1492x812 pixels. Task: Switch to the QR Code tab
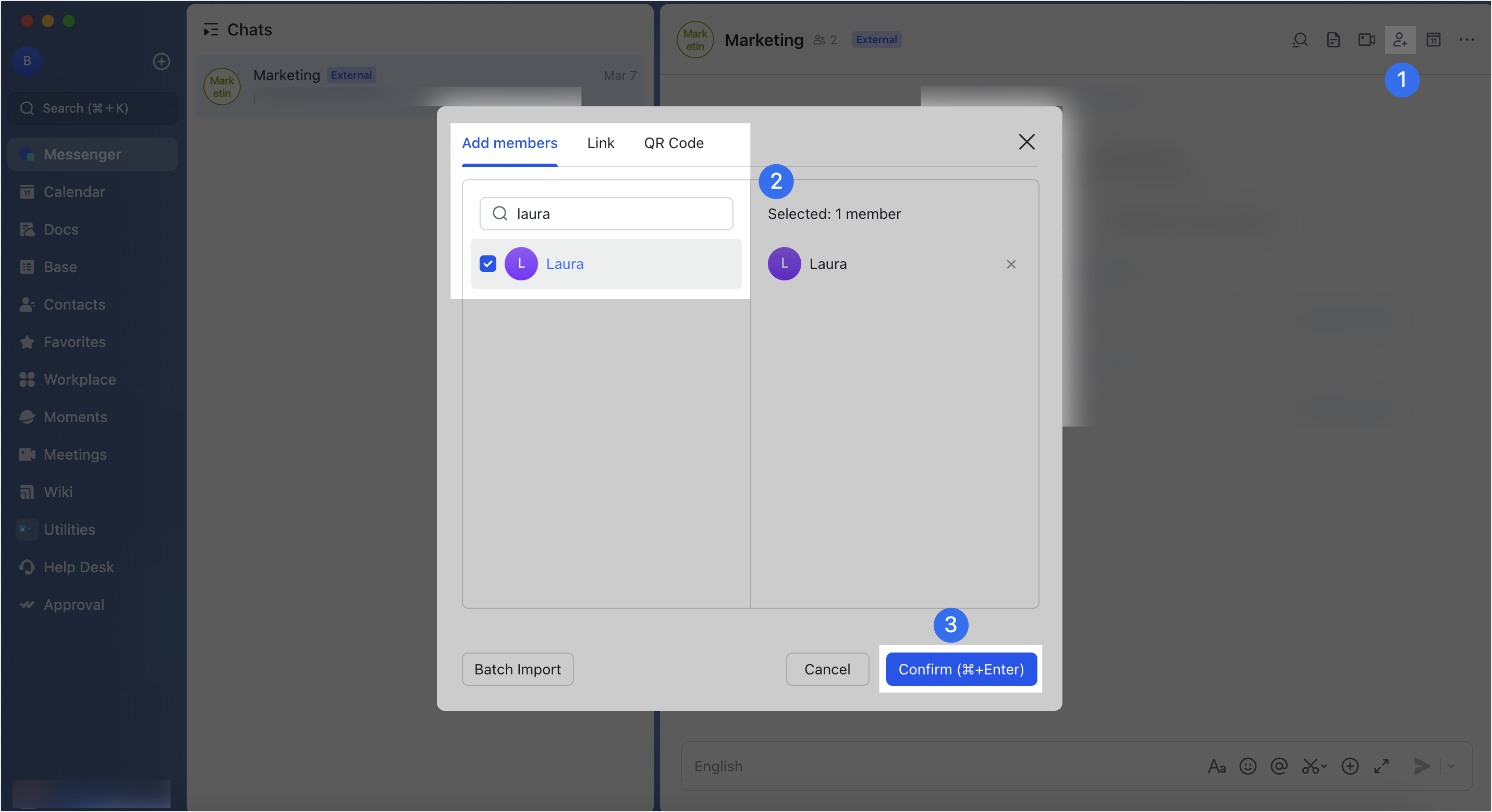click(674, 143)
